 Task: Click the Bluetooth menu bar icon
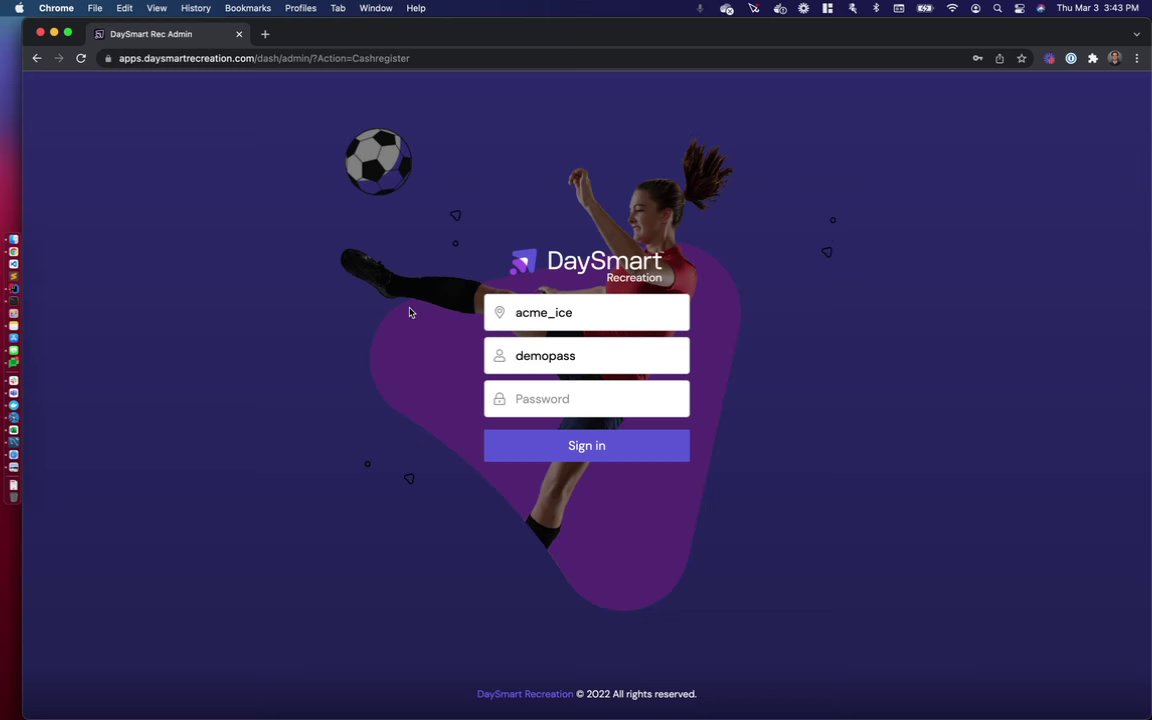pos(876,8)
